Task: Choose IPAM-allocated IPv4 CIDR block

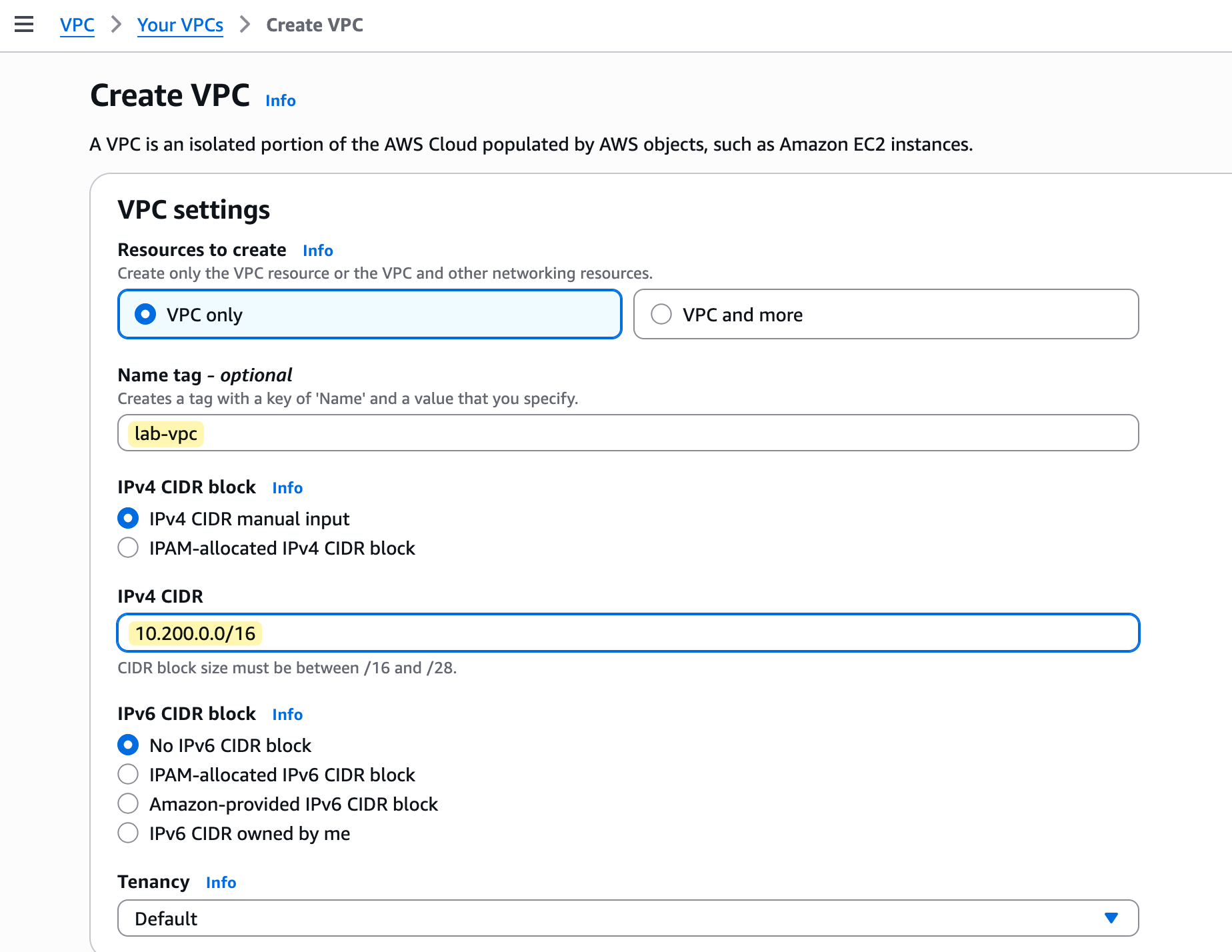Action: pyautogui.click(x=128, y=547)
